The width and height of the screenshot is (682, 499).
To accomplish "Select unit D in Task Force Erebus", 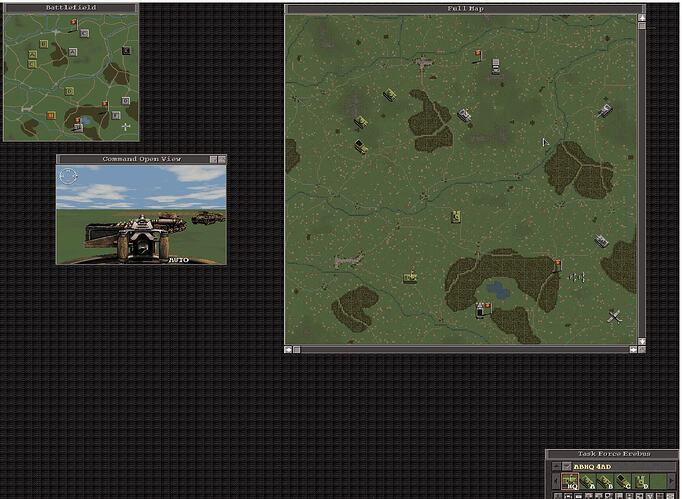I will pyautogui.click(x=640, y=481).
